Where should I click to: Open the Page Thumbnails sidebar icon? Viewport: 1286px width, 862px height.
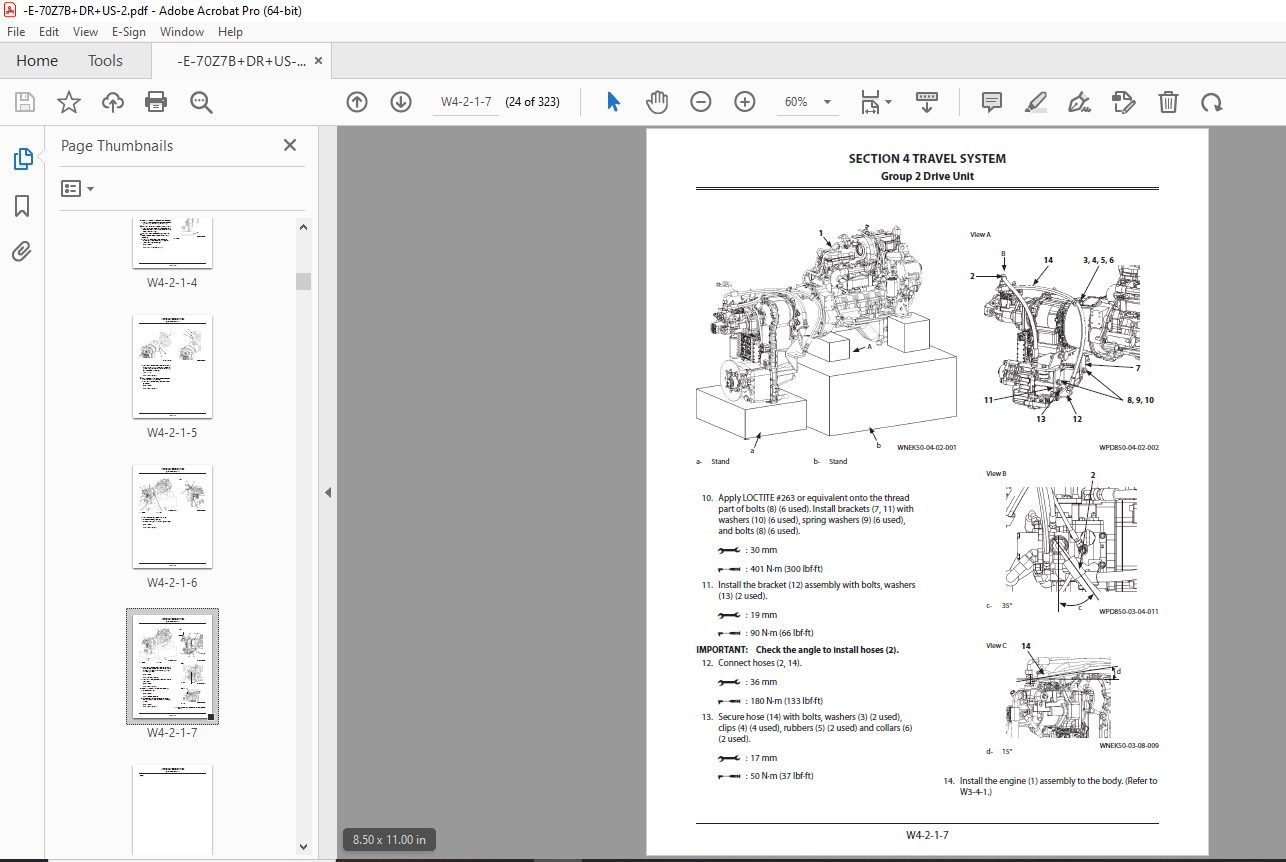point(22,158)
